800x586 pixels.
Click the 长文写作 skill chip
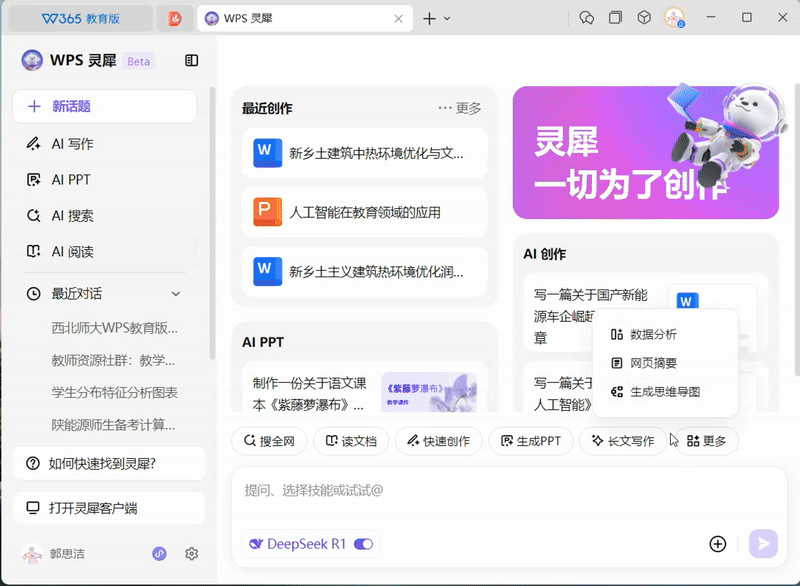[623, 441]
